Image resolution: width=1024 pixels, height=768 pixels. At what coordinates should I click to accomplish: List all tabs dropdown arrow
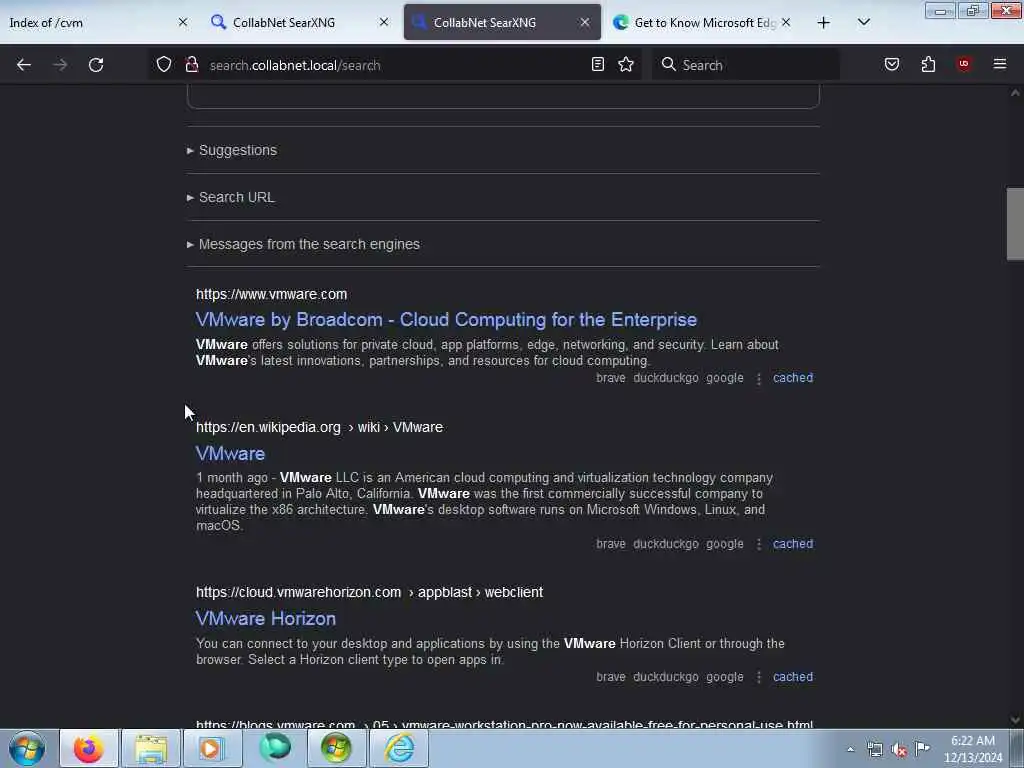[x=864, y=22]
